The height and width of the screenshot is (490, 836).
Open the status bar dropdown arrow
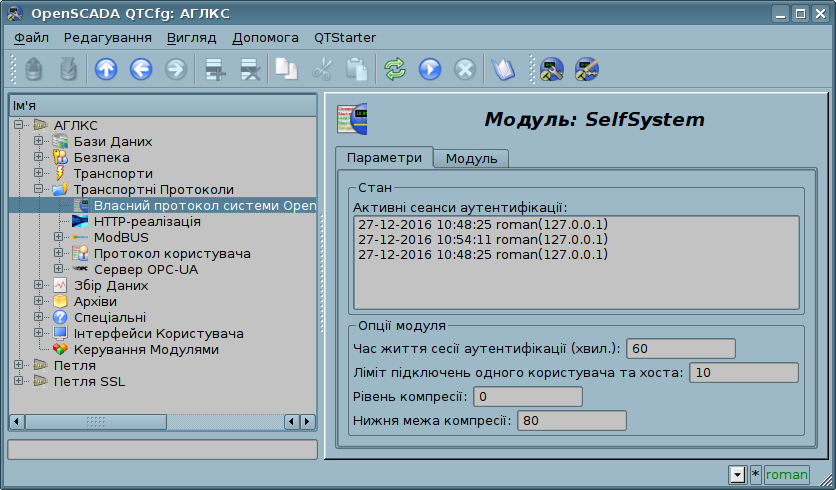click(x=737, y=475)
